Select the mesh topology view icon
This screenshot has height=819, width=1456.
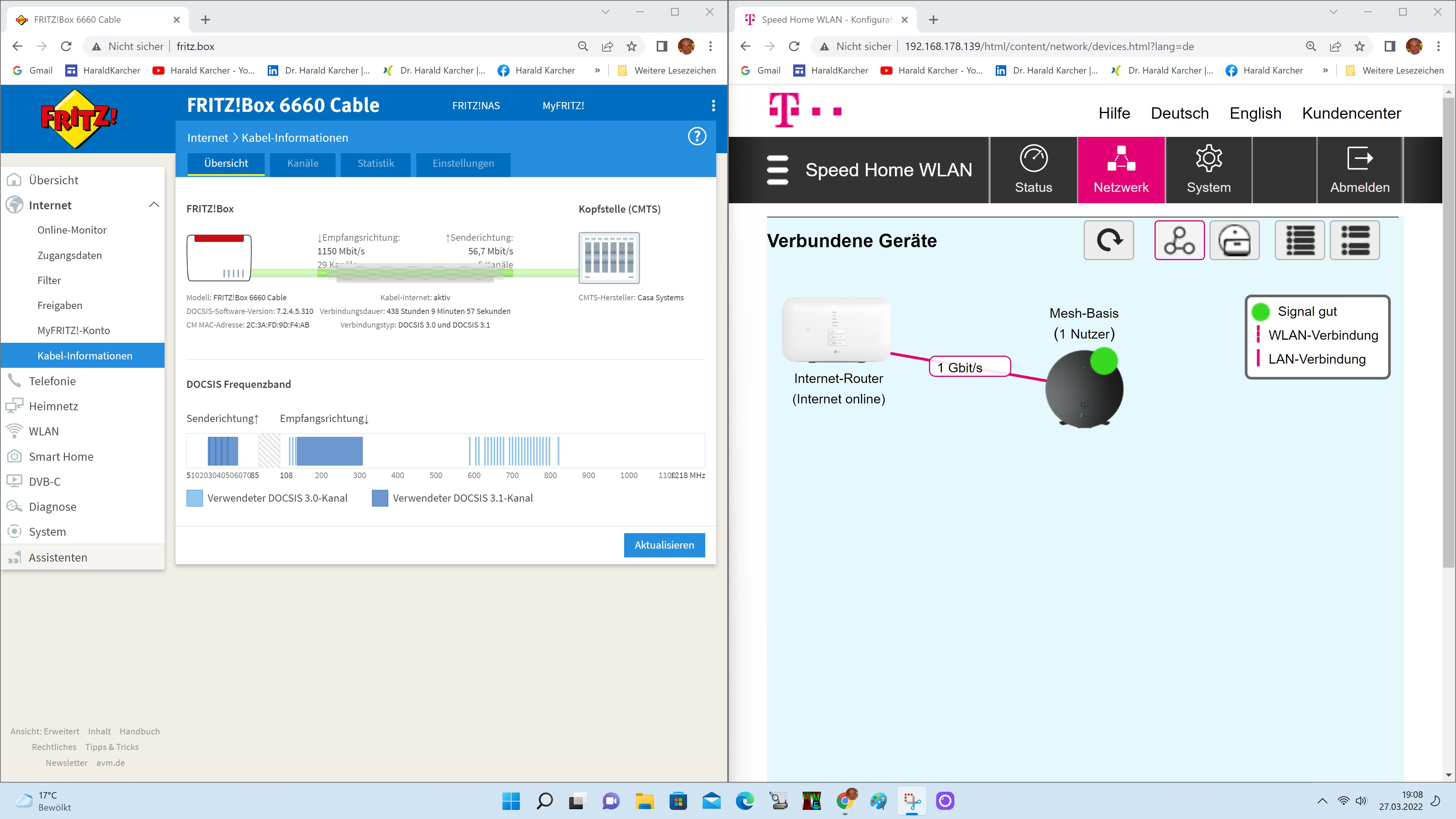[x=1179, y=240]
